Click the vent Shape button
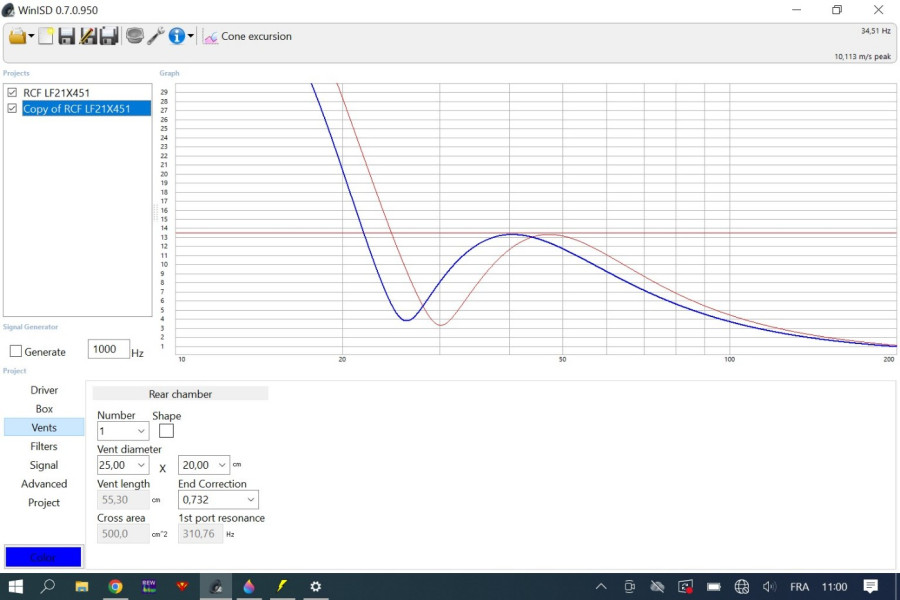900x600 pixels. pos(166,431)
